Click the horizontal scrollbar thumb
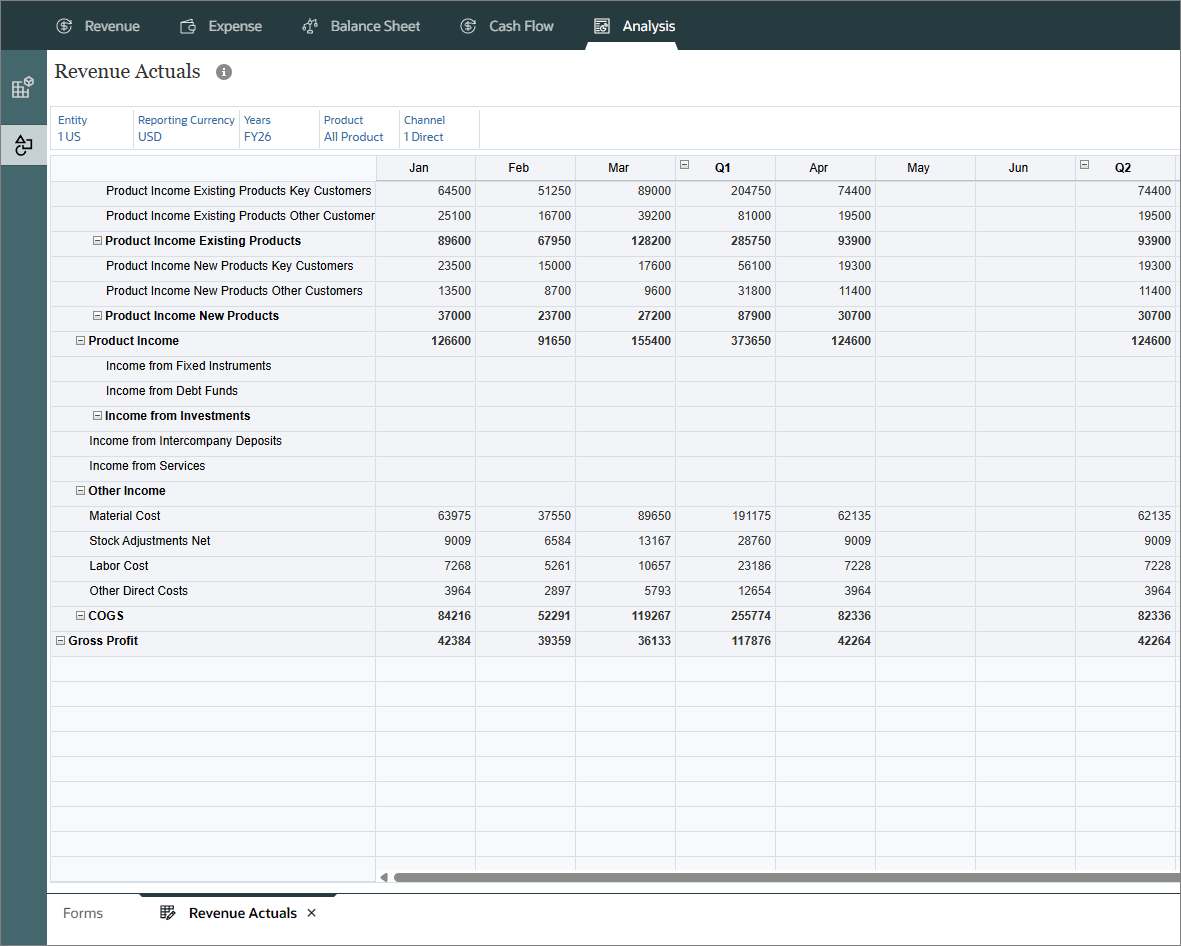 [x=786, y=877]
